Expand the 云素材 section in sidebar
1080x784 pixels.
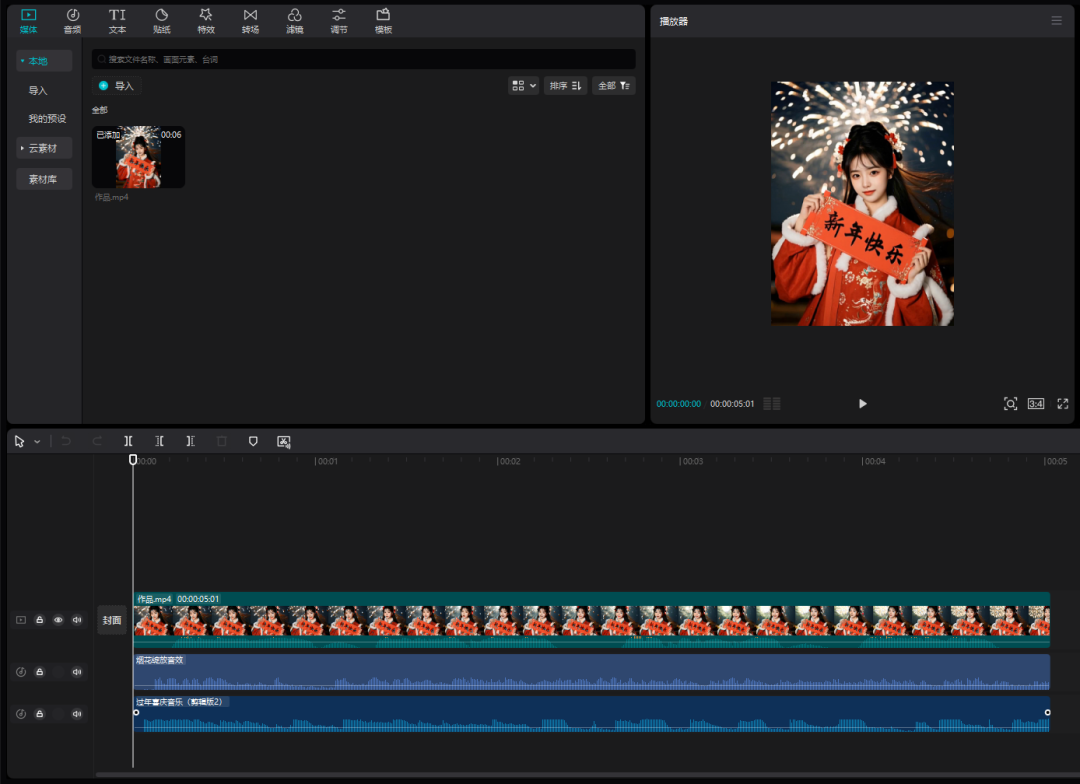click(x=43, y=148)
